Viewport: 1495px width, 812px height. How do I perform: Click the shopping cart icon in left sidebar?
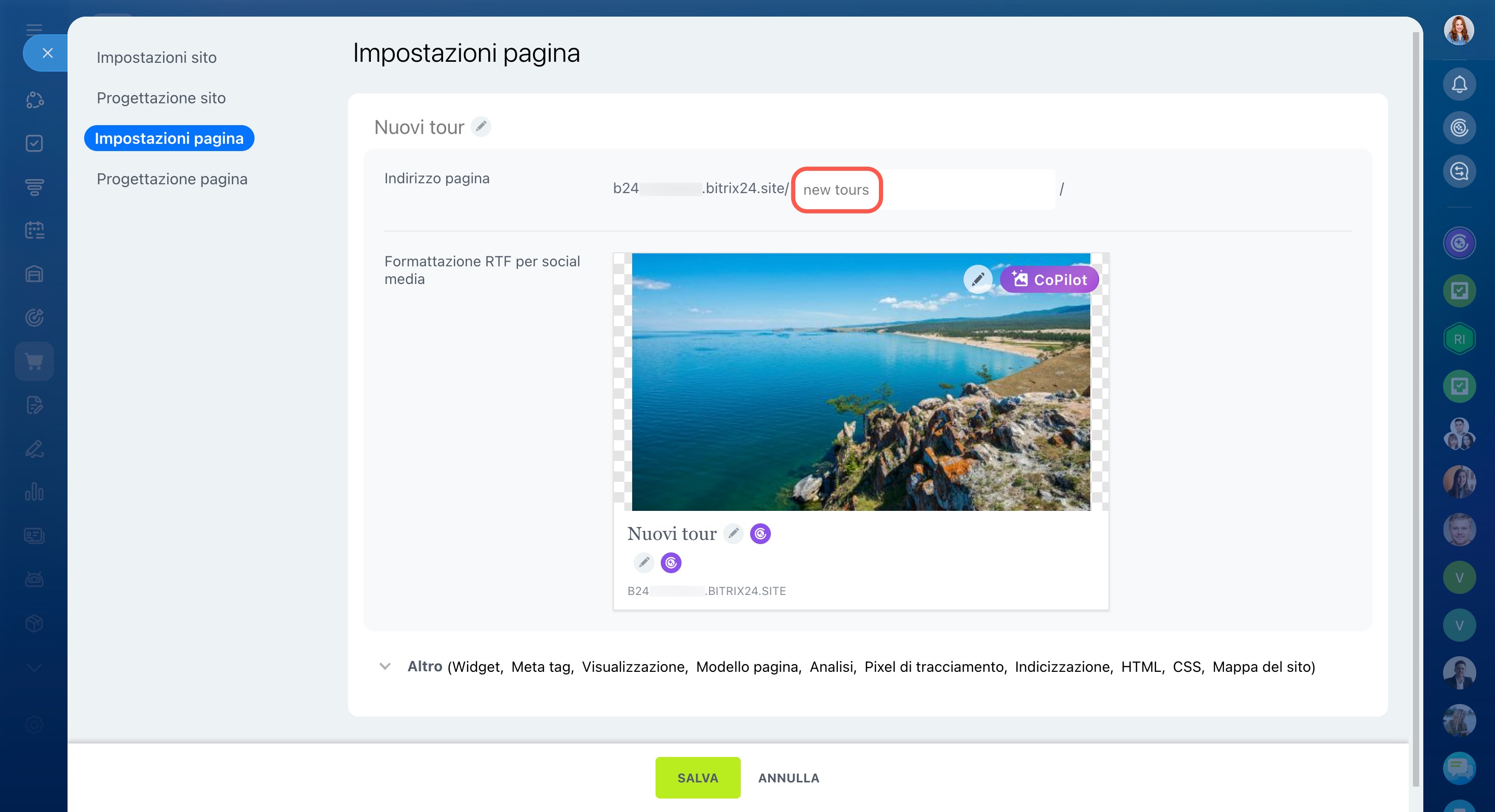click(34, 361)
